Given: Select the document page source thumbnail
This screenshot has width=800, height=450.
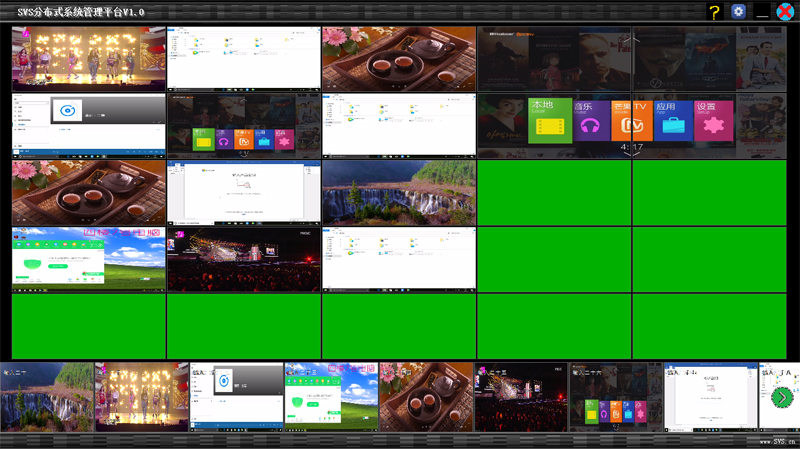Looking at the screenshot, I should [710, 397].
